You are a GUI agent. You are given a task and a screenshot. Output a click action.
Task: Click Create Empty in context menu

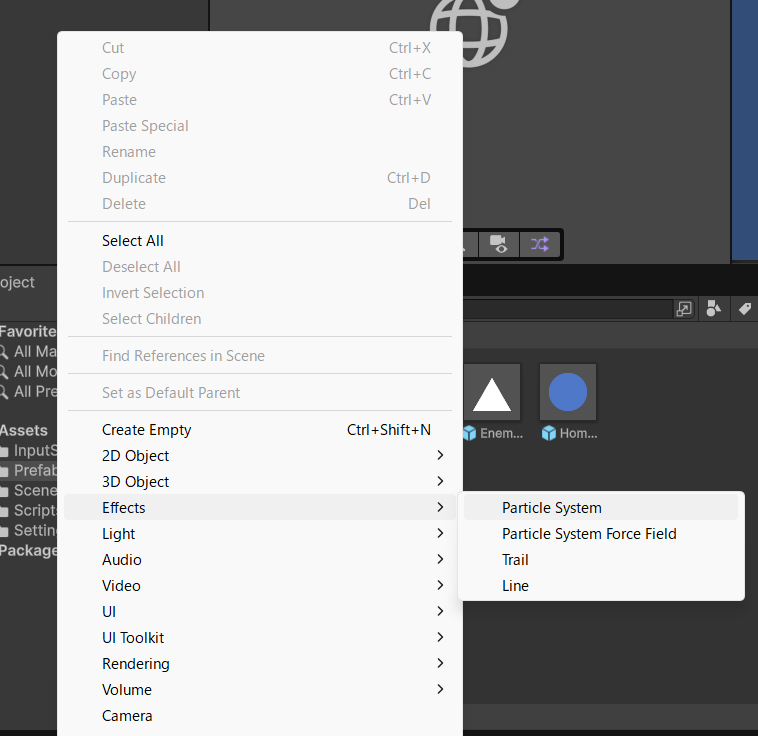(x=146, y=430)
